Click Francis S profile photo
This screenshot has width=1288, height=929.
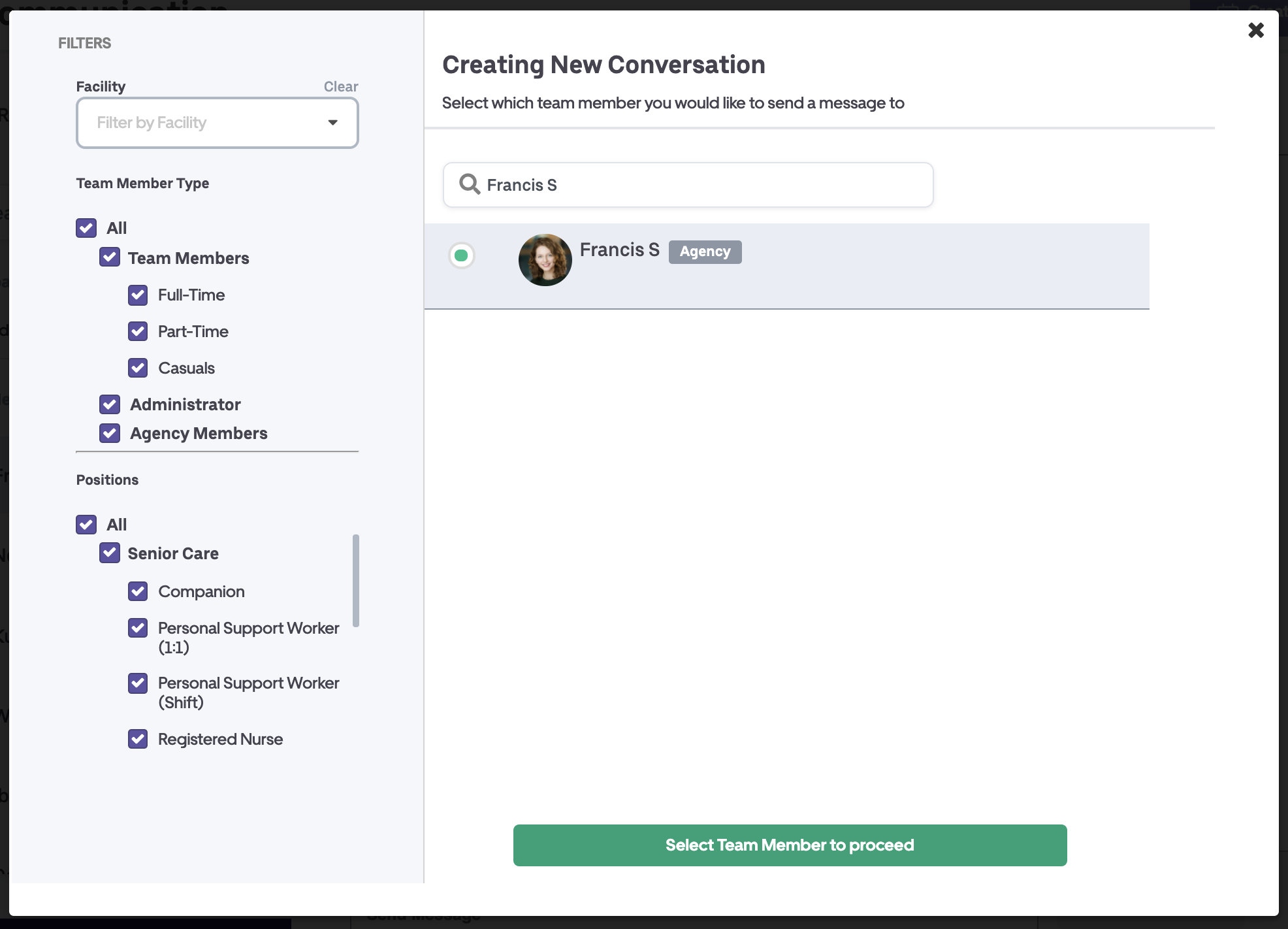[545, 260]
